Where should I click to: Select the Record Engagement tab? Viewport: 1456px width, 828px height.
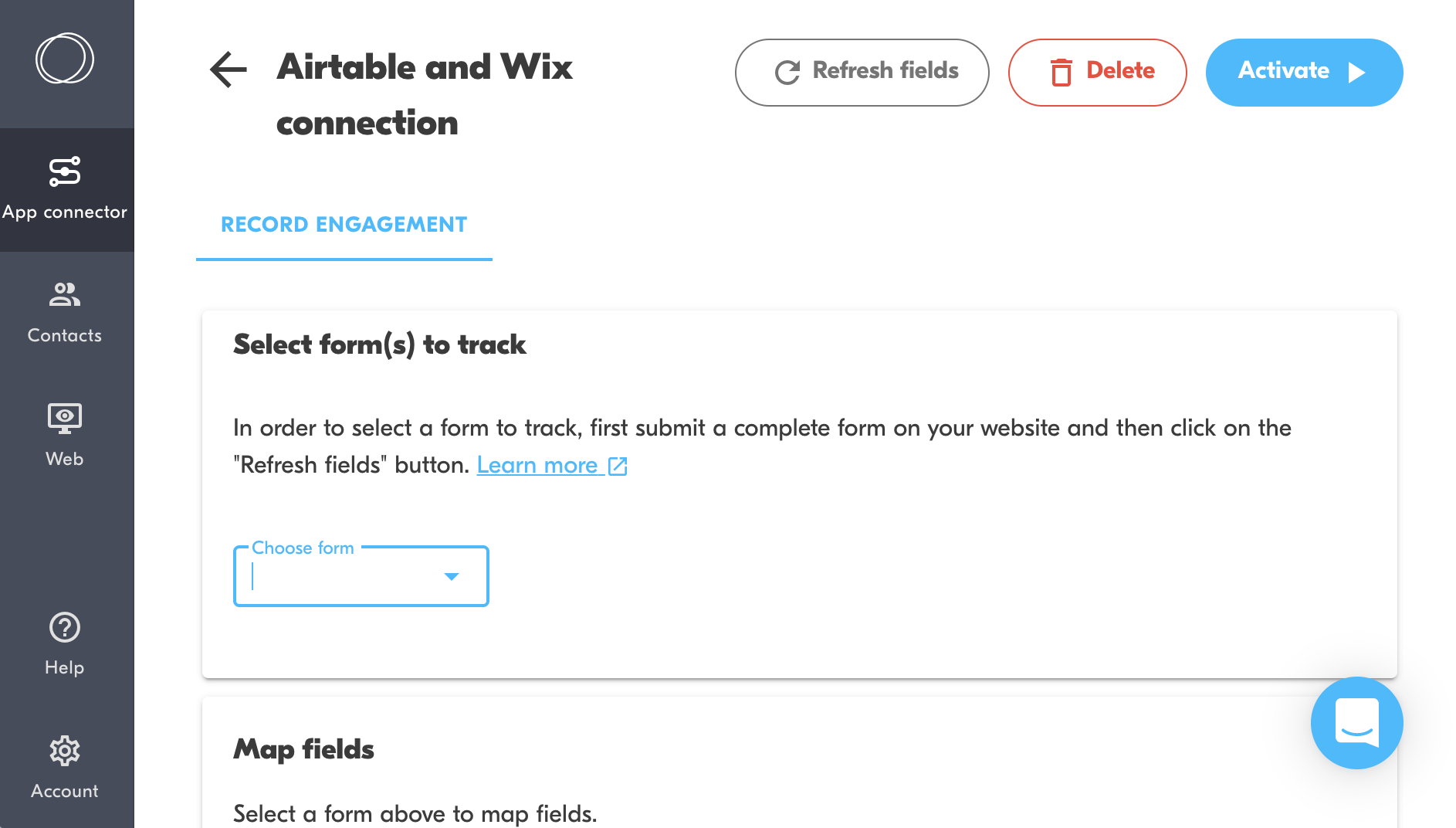tap(344, 225)
